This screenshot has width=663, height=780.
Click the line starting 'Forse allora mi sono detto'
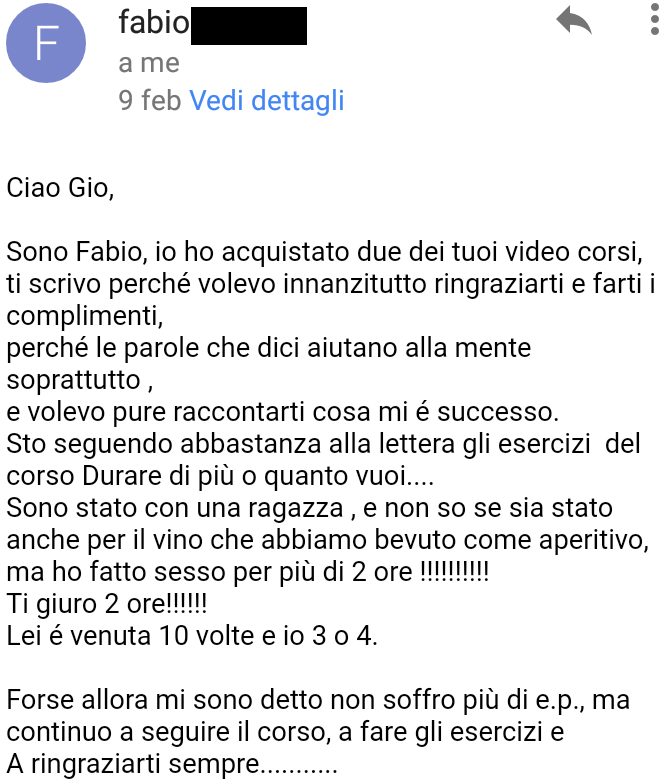pyautogui.click(x=318, y=699)
